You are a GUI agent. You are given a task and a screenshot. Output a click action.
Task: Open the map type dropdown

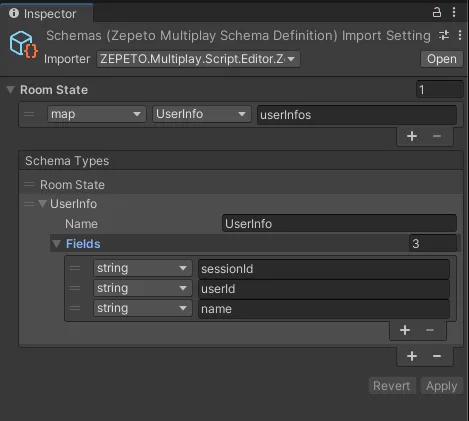pyautogui.click(x=97, y=114)
